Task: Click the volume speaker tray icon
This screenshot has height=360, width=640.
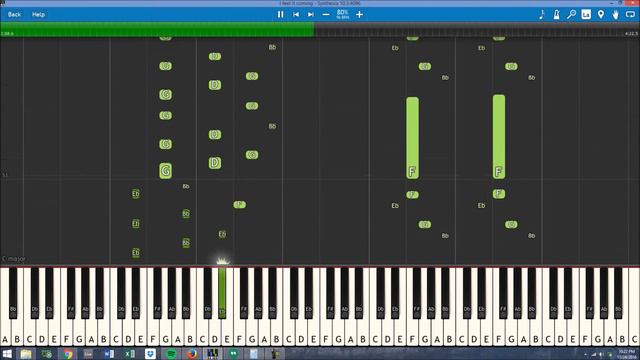Action: [x=602, y=354]
